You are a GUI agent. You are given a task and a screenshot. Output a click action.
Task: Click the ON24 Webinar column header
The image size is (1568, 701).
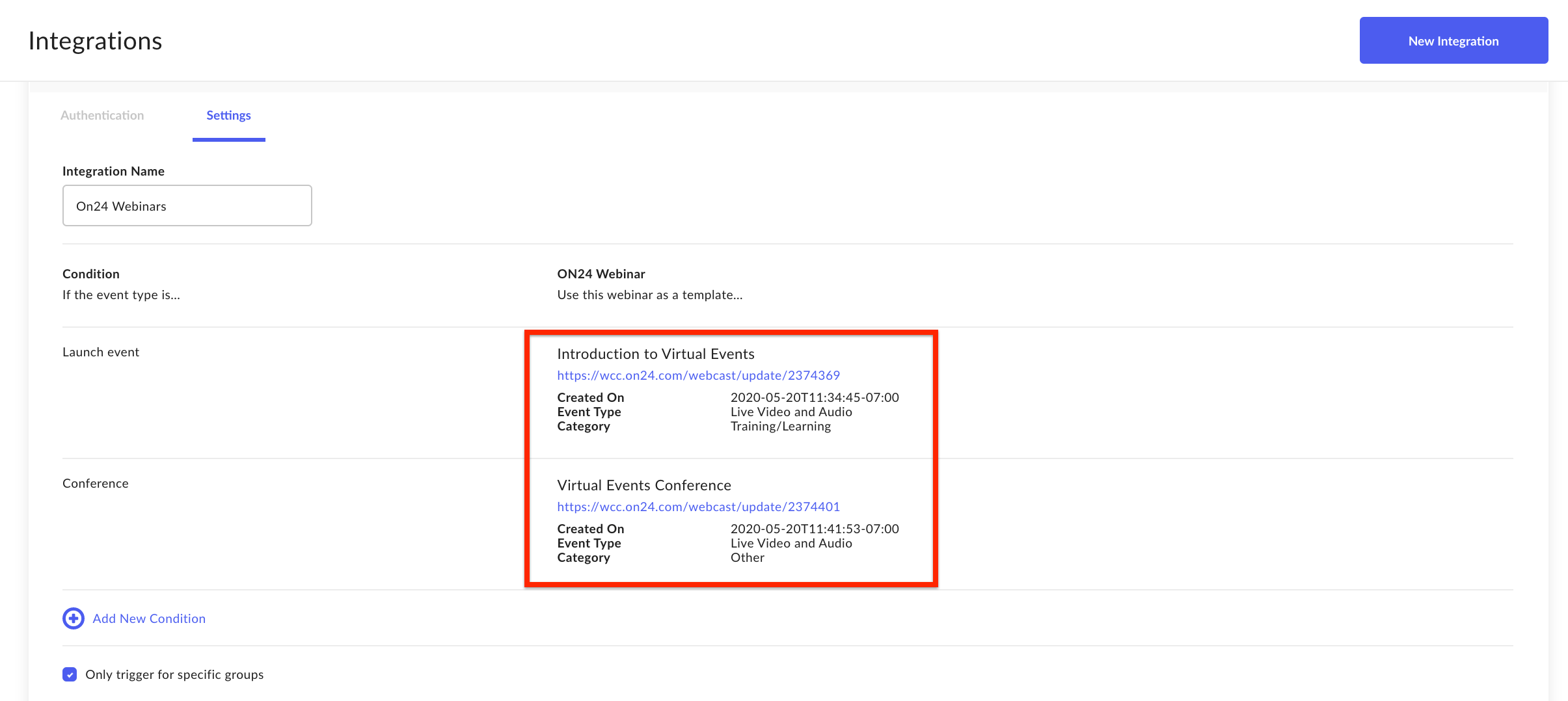pos(601,273)
